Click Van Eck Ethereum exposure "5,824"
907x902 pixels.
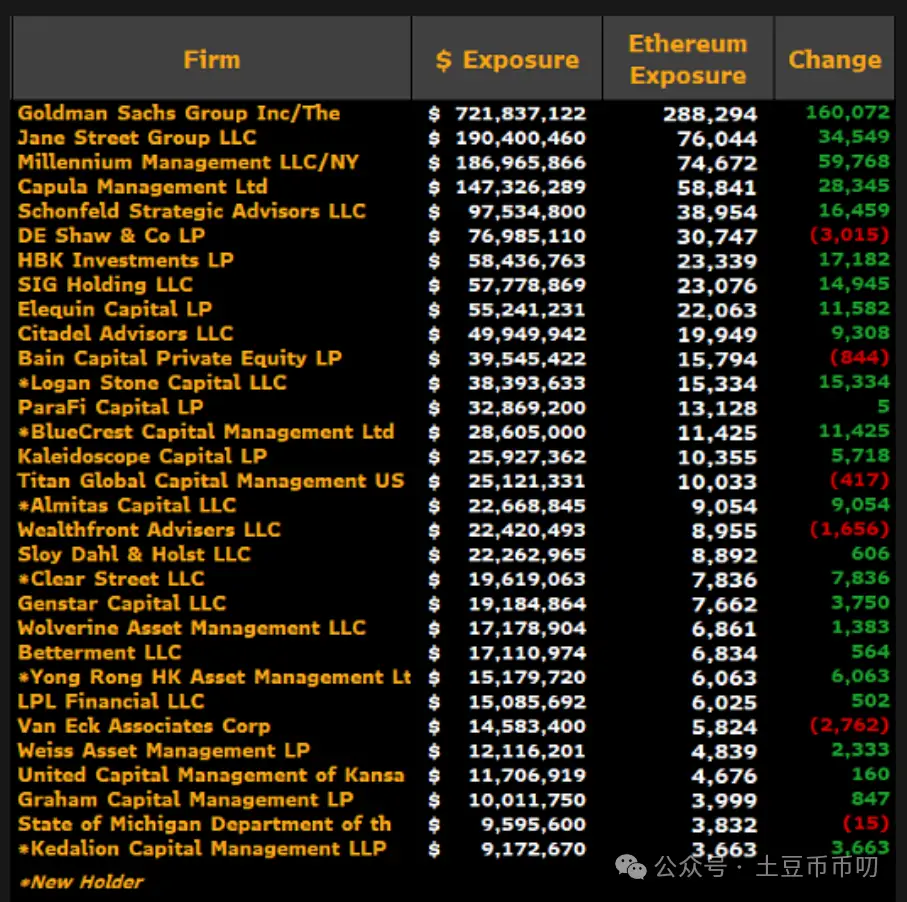[x=724, y=727]
